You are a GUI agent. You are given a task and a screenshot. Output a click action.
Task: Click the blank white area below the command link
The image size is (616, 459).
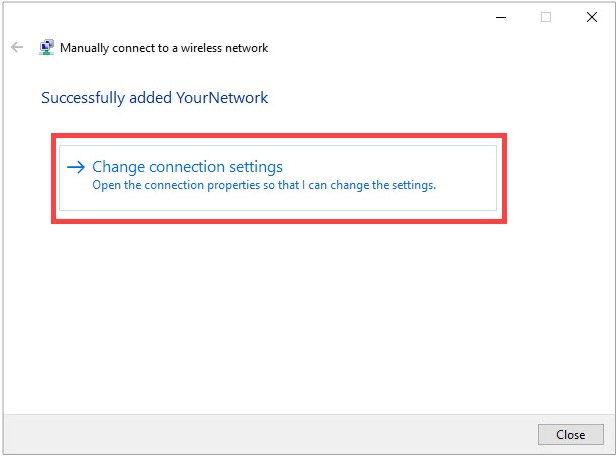[308, 314]
